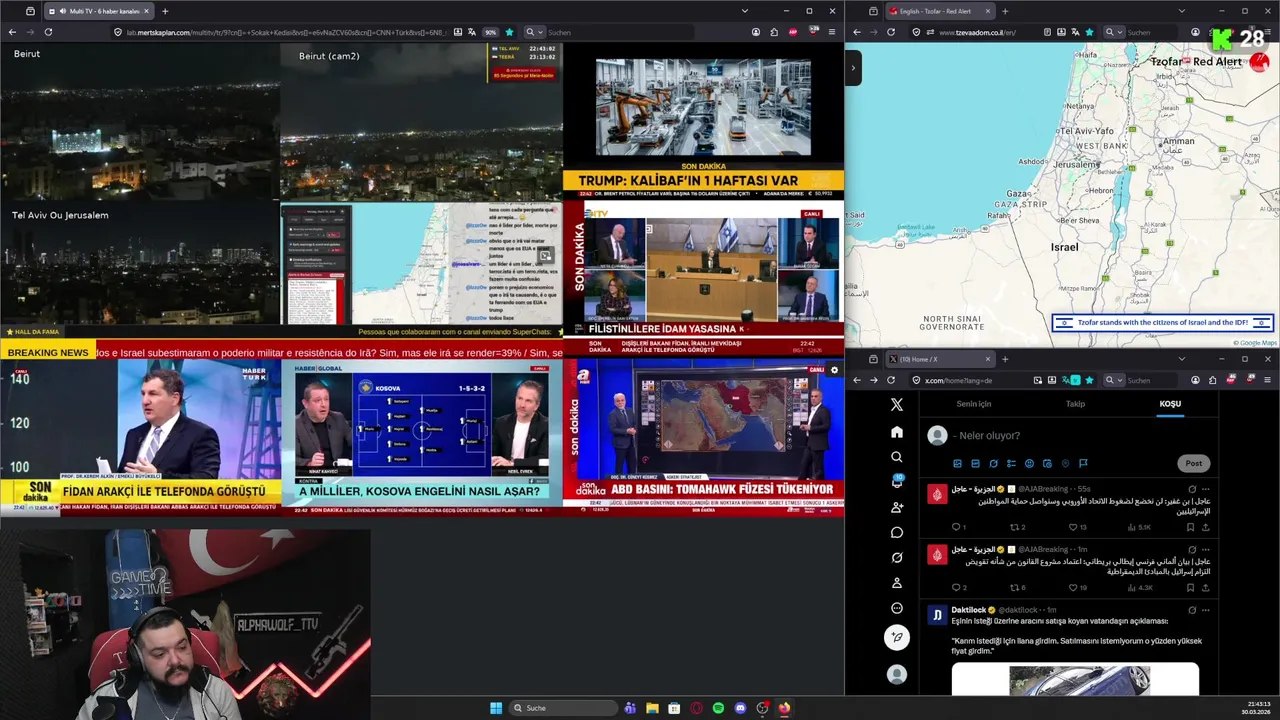Open the Multi TV browser hamburger menu
This screenshot has height=720, width=1280.
click(x=831, y=32)
